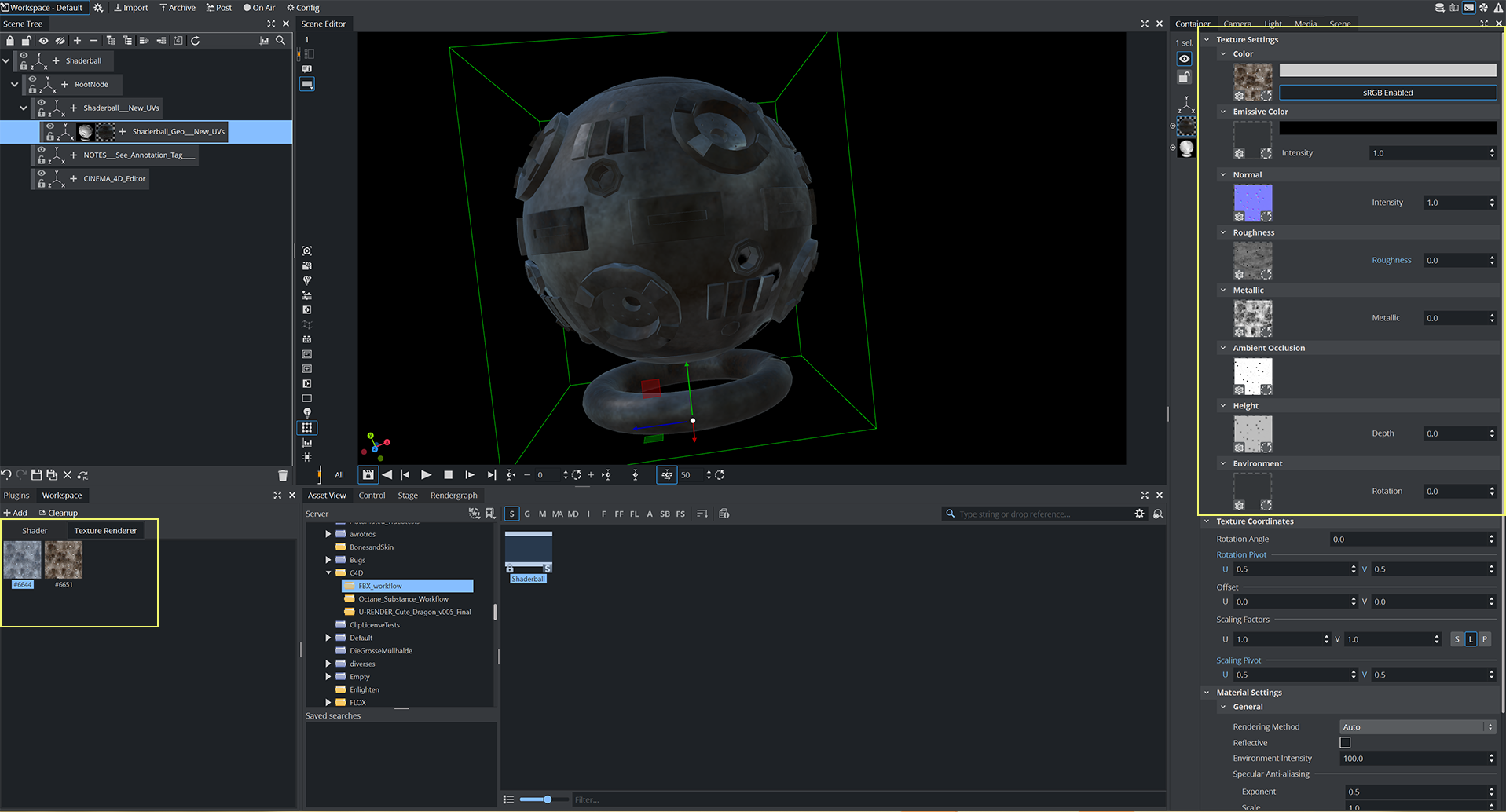
Task: Click the Emissive Color black swatch
Action: pos(1387,128)
